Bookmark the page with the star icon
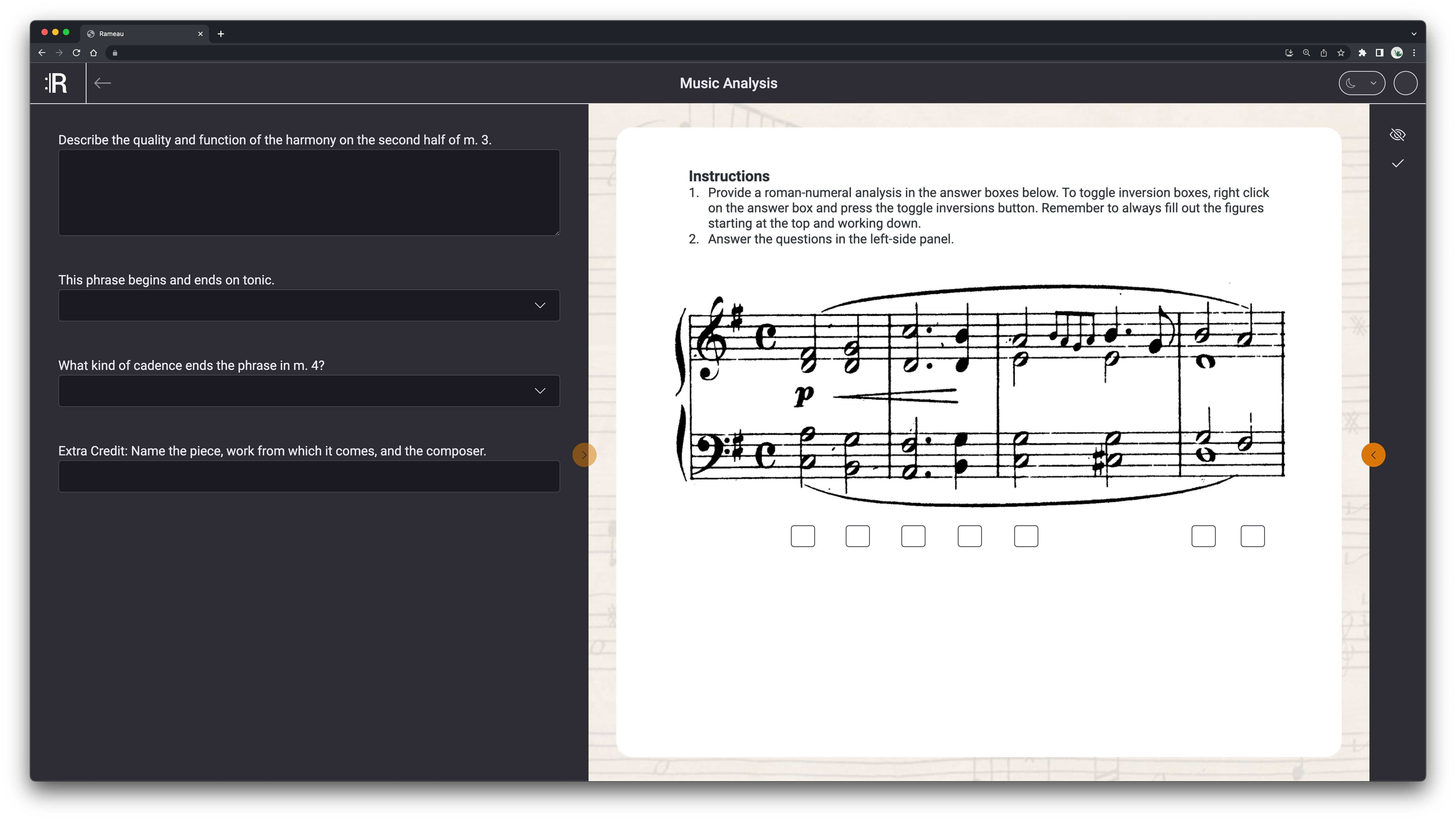 pyautogui.click(x=1341, y=53)
